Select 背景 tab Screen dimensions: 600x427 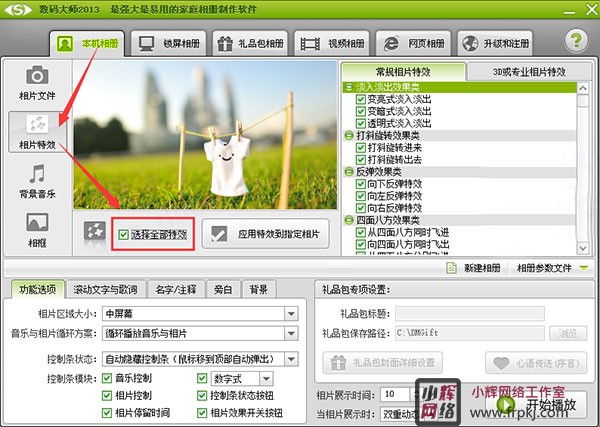[259, 289]
